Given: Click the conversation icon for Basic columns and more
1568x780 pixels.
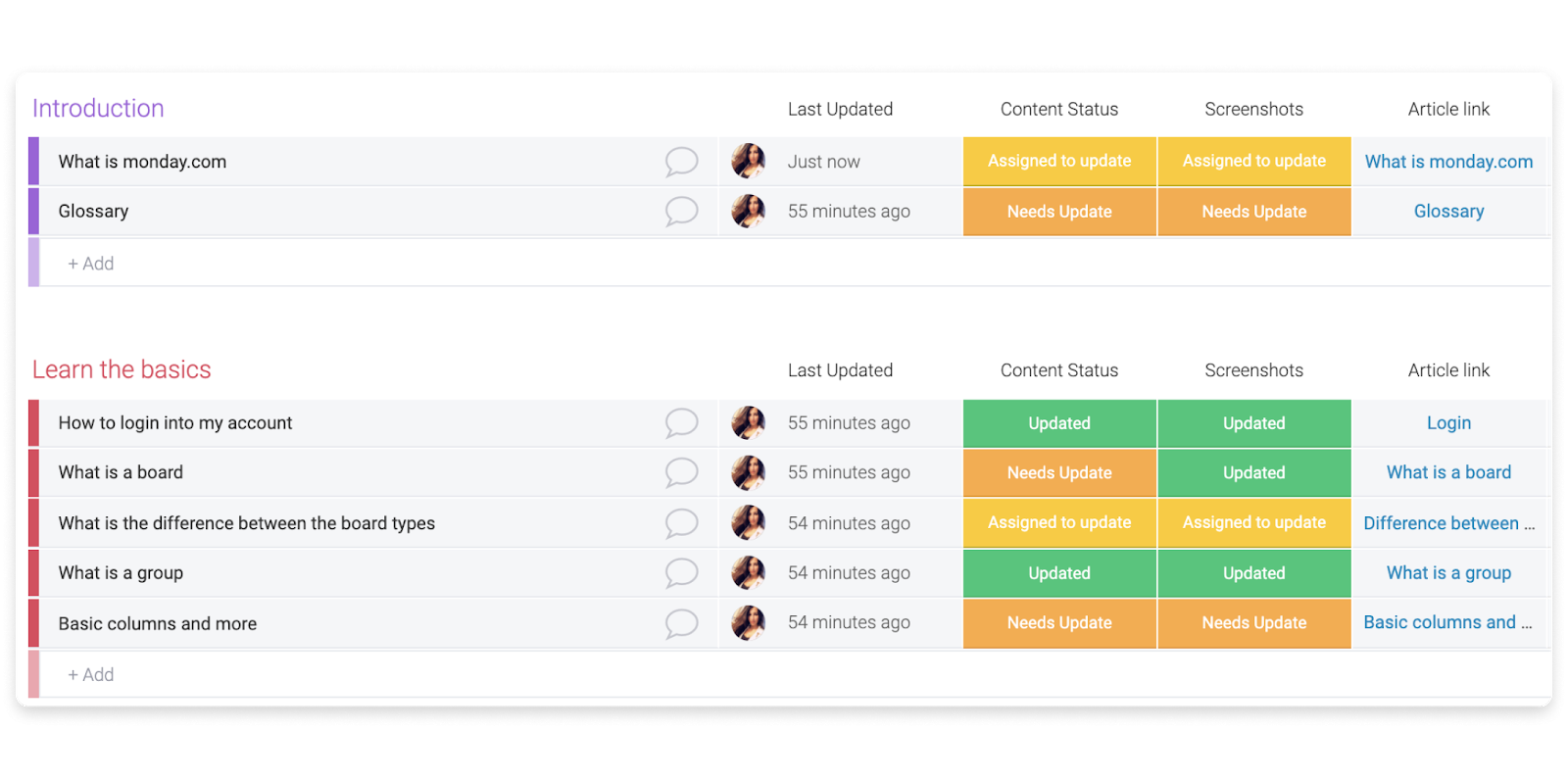Looking at the screenshot, I should [683, 622].
